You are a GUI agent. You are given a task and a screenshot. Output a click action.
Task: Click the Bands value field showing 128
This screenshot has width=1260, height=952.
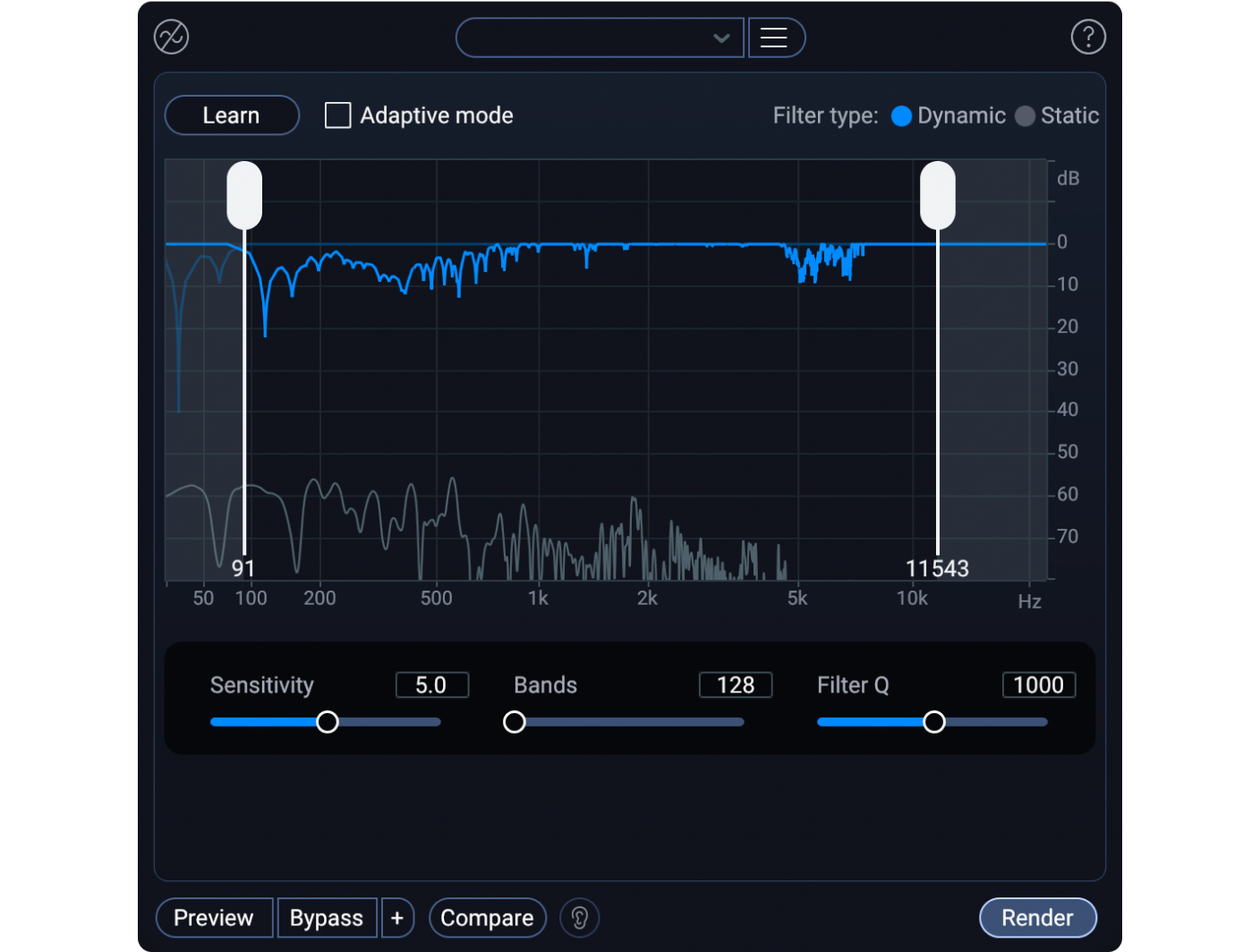[735, 684]
